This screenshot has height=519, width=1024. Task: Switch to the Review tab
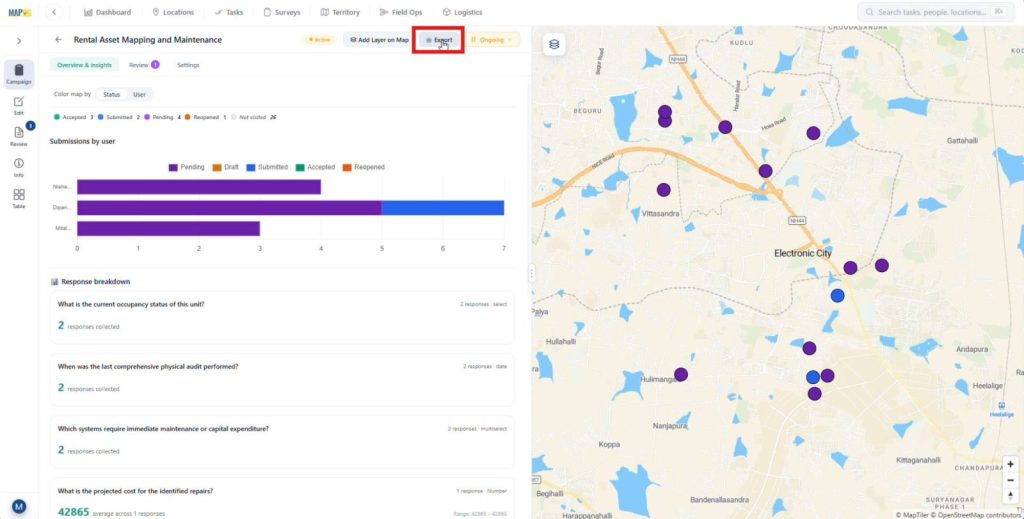(x=144, y=65)
